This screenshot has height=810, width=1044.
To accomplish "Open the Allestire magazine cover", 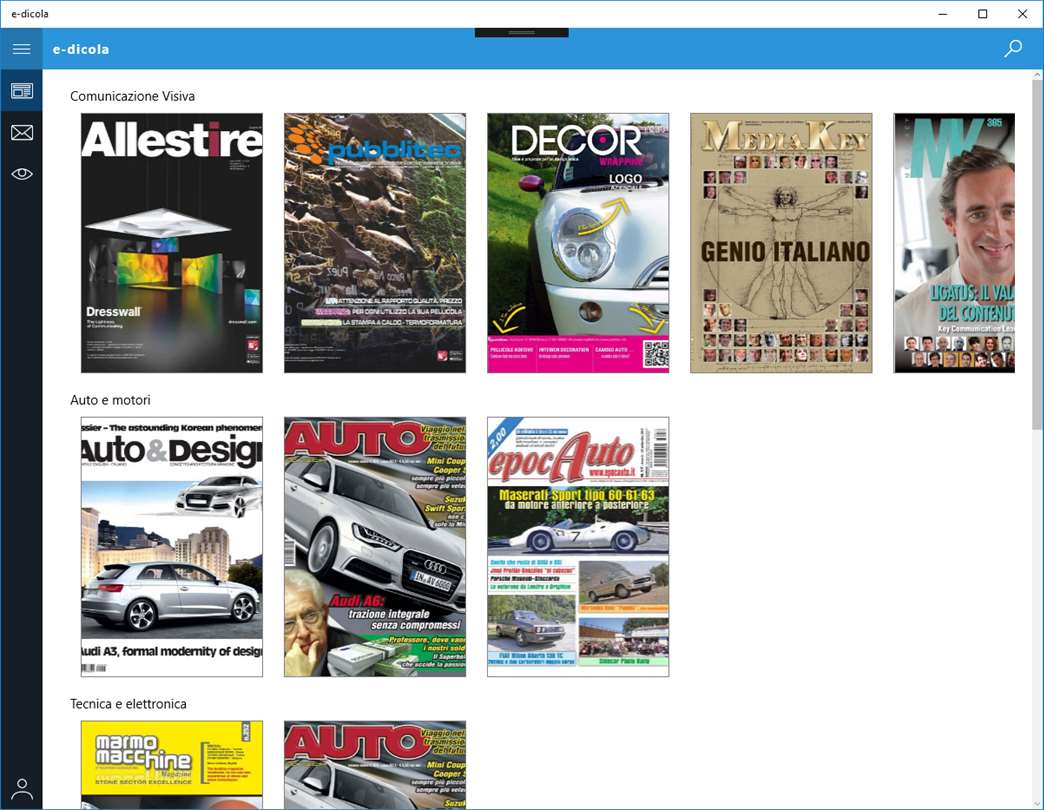I will coord(172,243).
